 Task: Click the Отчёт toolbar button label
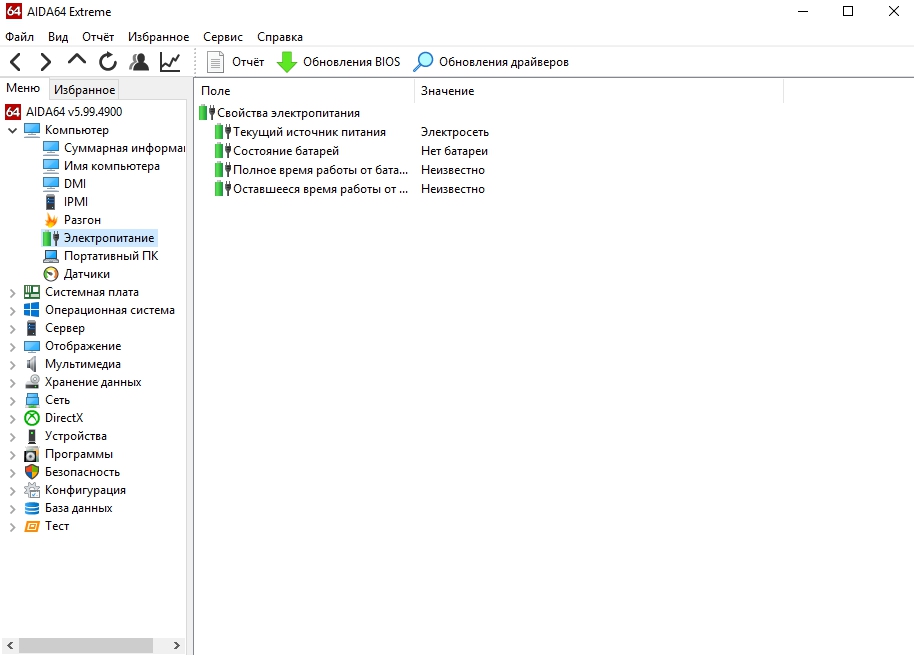coord(248,62)
